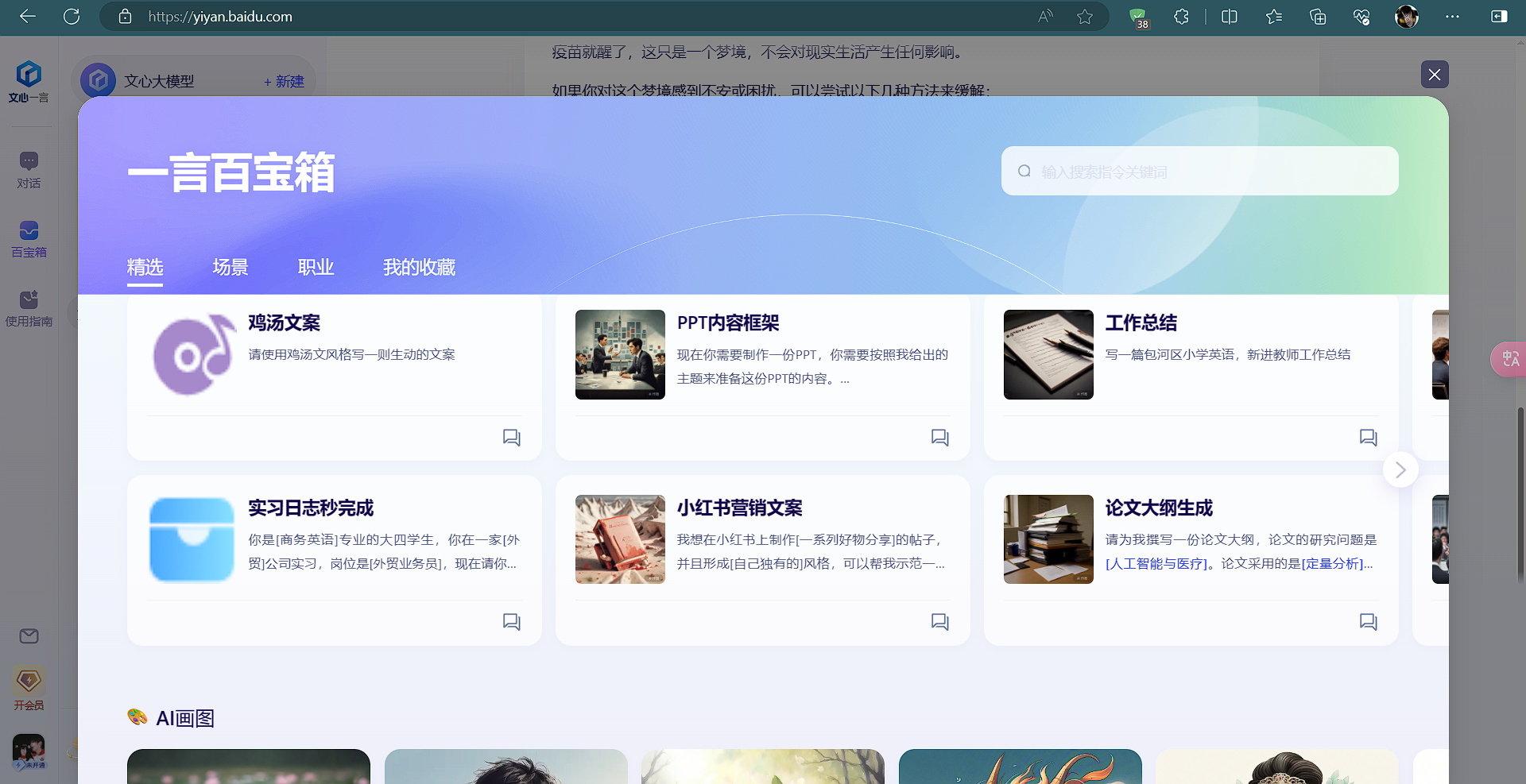The image size is (1526, 784).
Task: Click the 开会员 membership icon
Action: tap(29, 689)
